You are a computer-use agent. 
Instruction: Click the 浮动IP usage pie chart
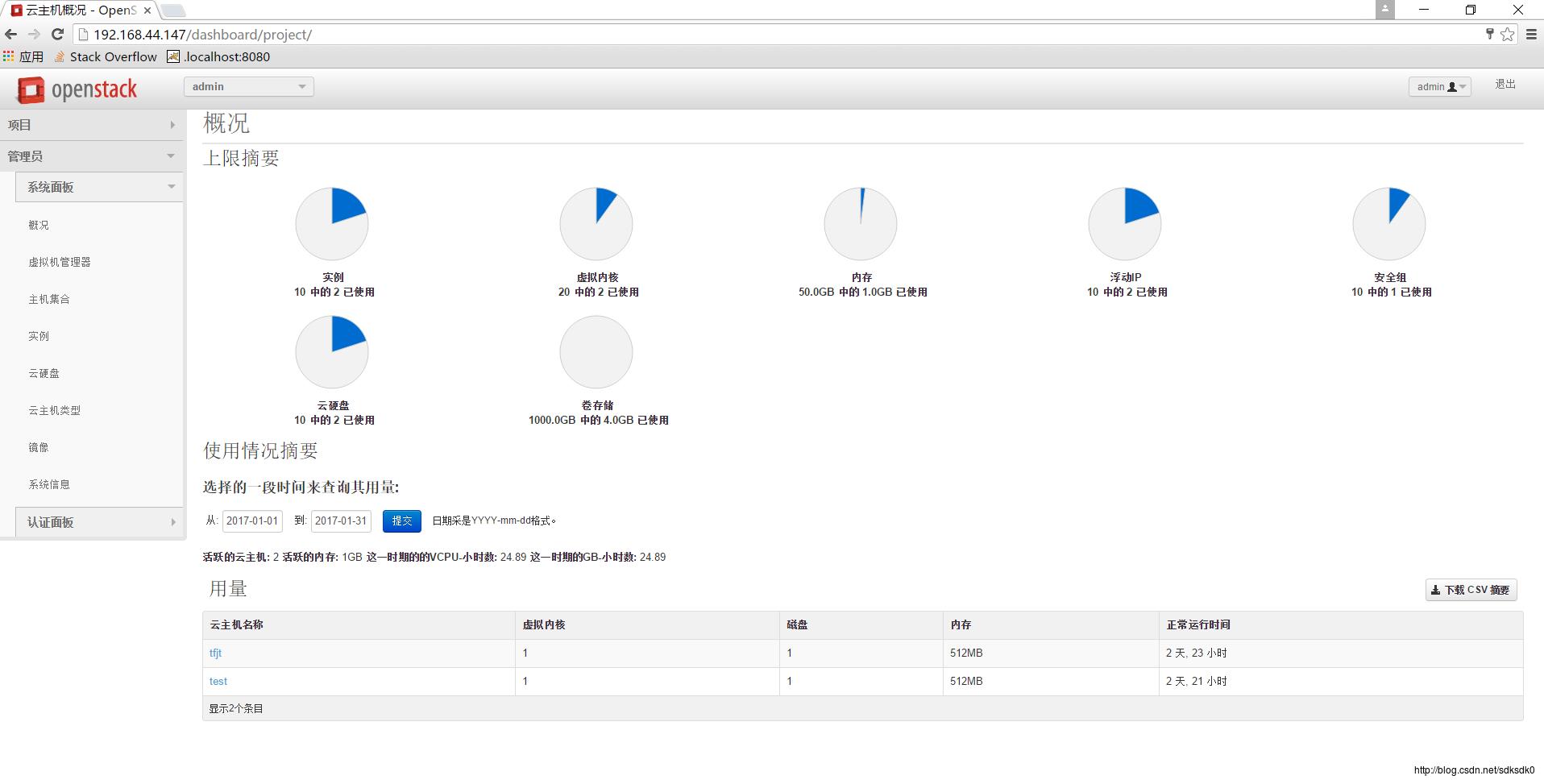pos(1125,224)
